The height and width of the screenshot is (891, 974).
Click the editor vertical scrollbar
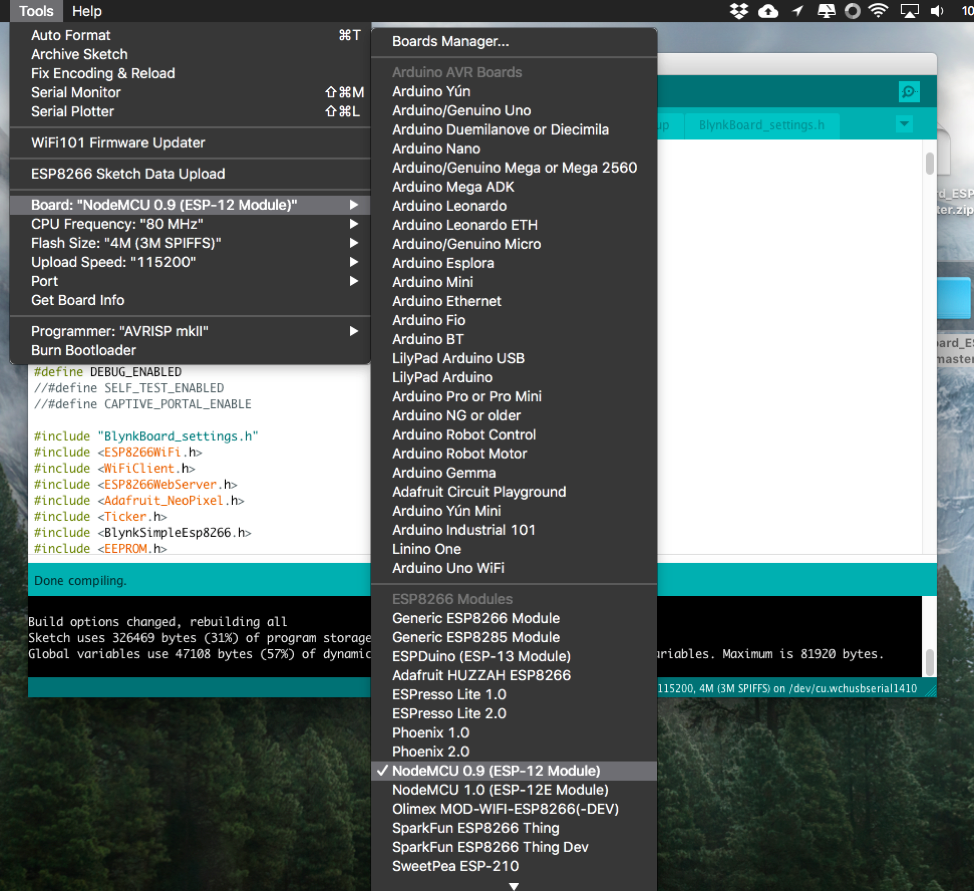tap(929, 163)
